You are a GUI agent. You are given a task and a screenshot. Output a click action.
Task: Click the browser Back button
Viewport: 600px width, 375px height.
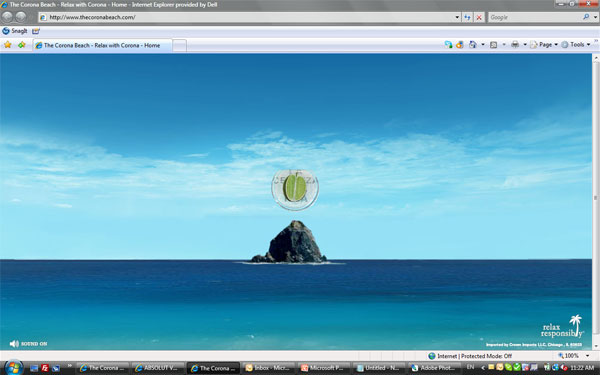click(7, 17)
